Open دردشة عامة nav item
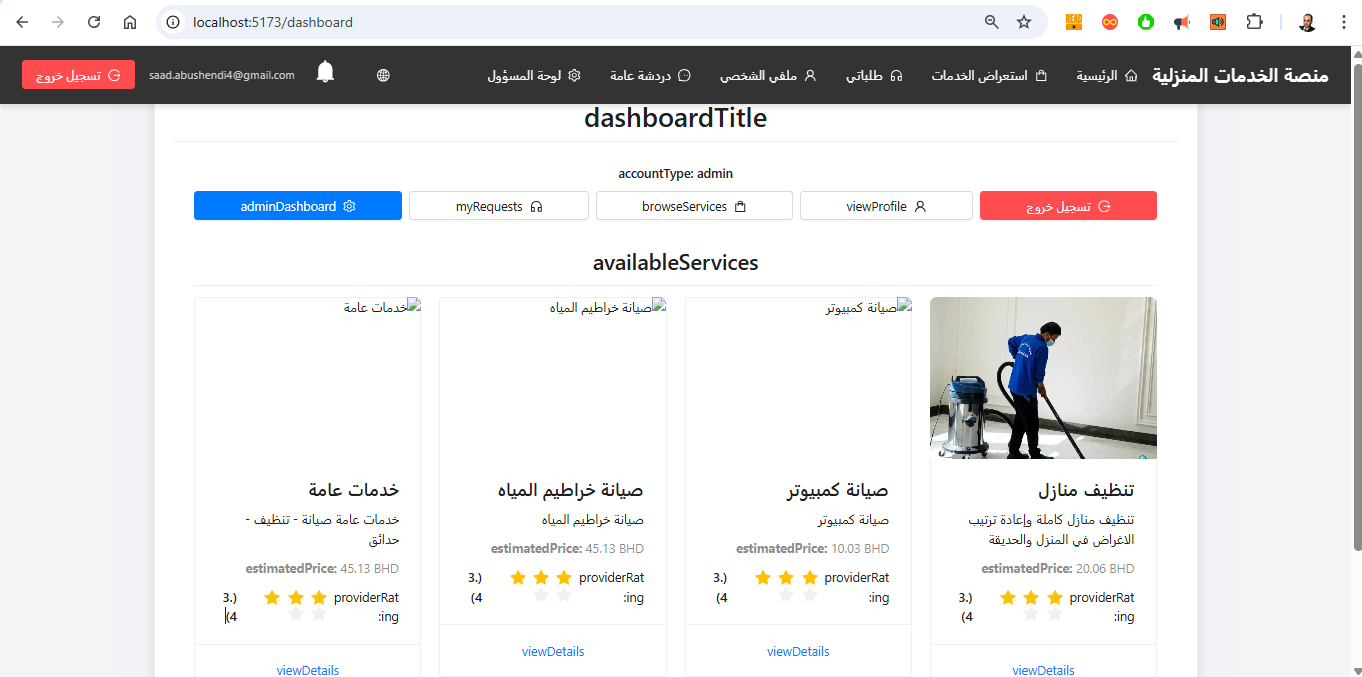 tap(651, 75)
